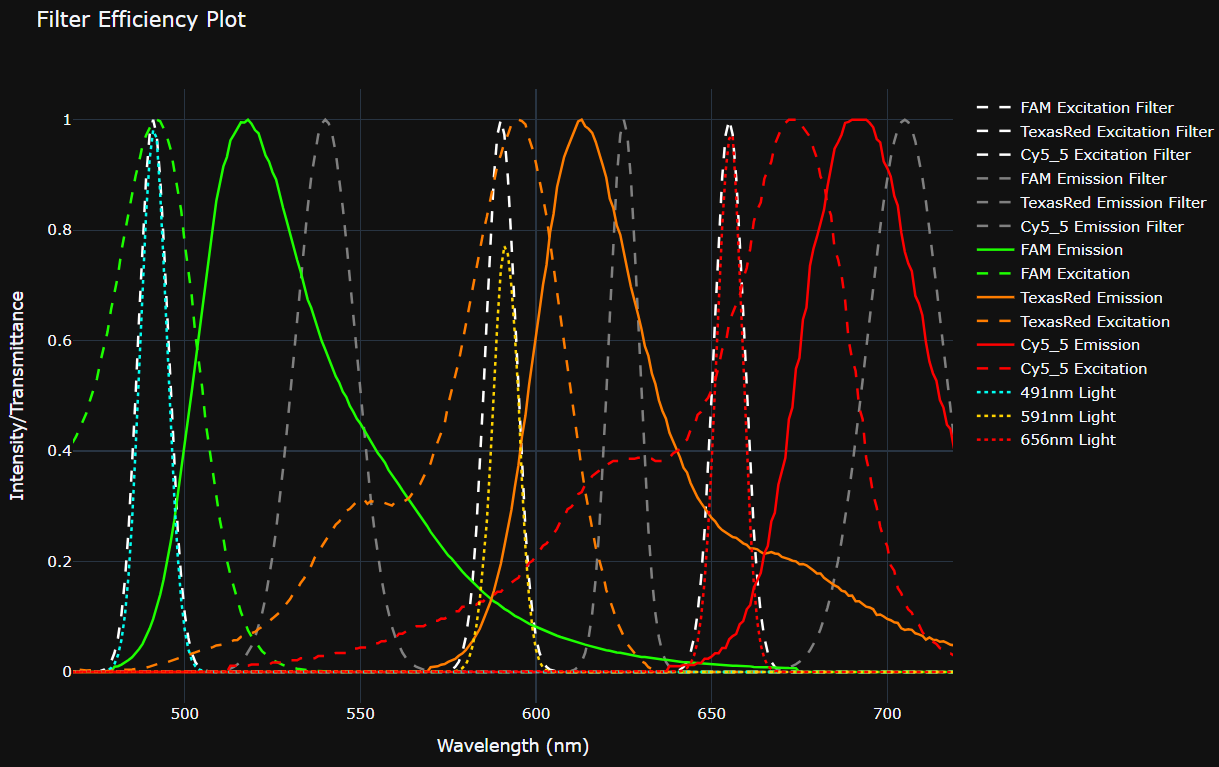Click the y-axis tick label 0
The width and height of the screenshot is (1219, 767).
tap(67, 672)
